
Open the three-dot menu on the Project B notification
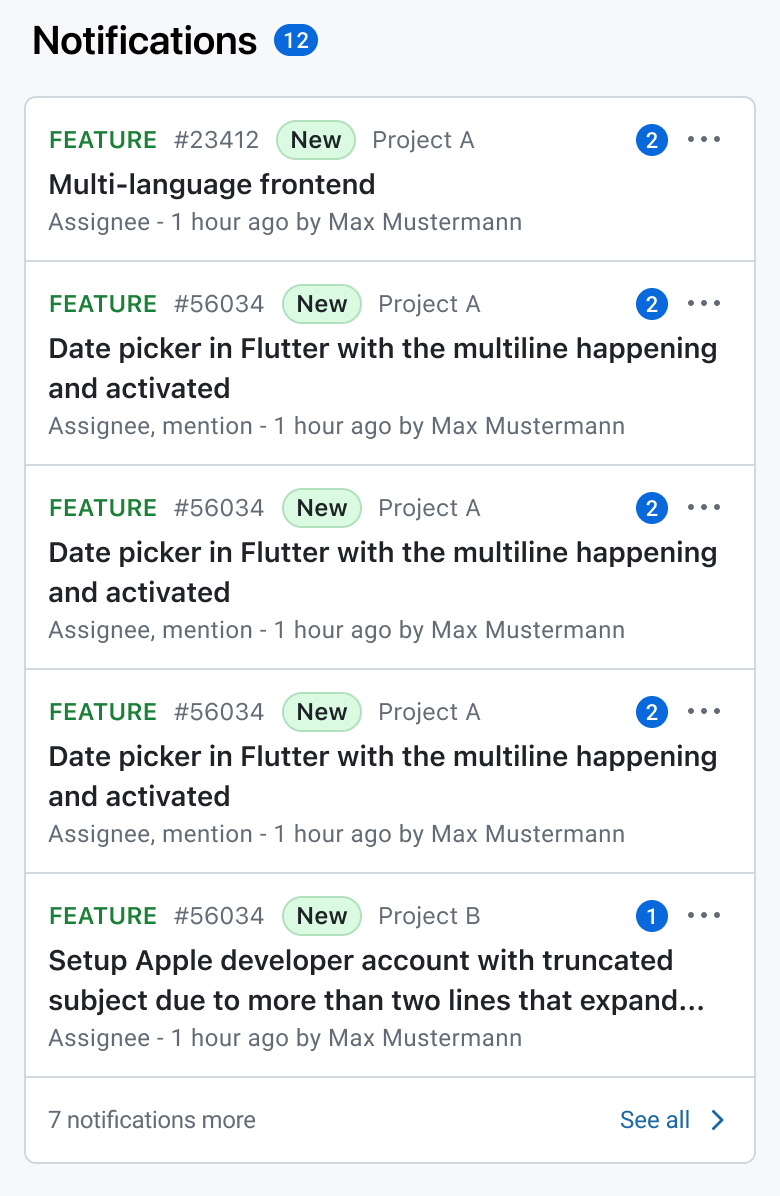coord(704,915)
